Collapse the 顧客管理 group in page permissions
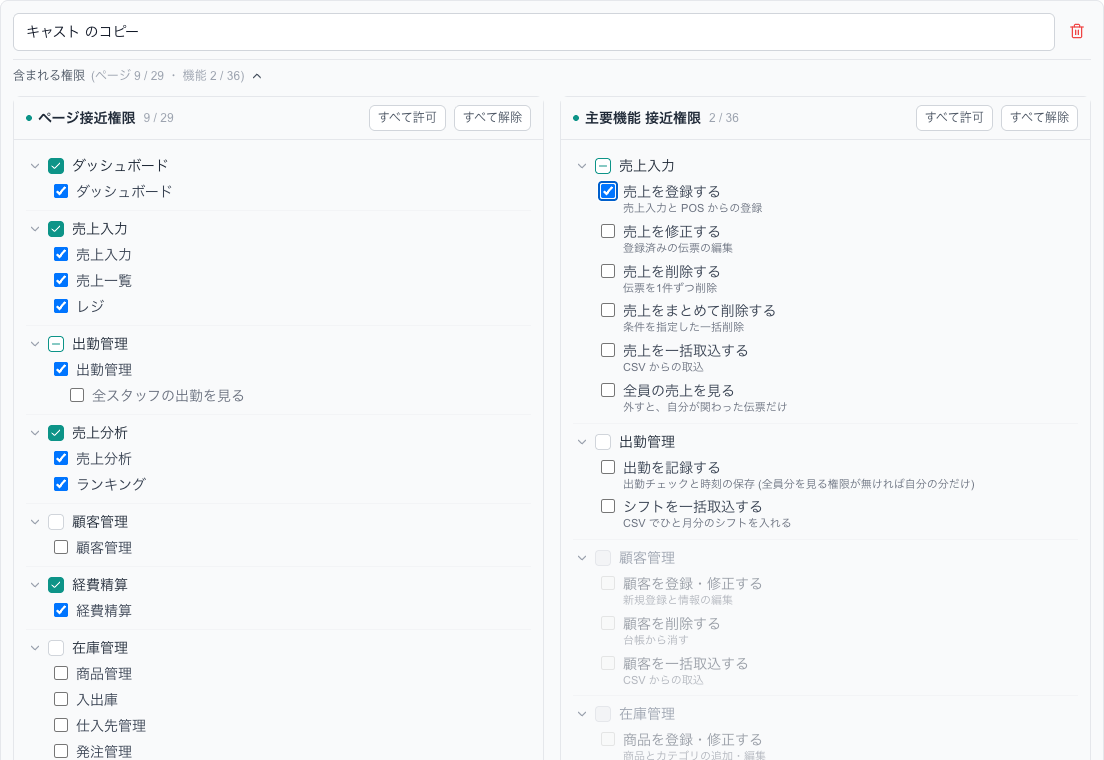1104x760 pixels. pos(34,522)
